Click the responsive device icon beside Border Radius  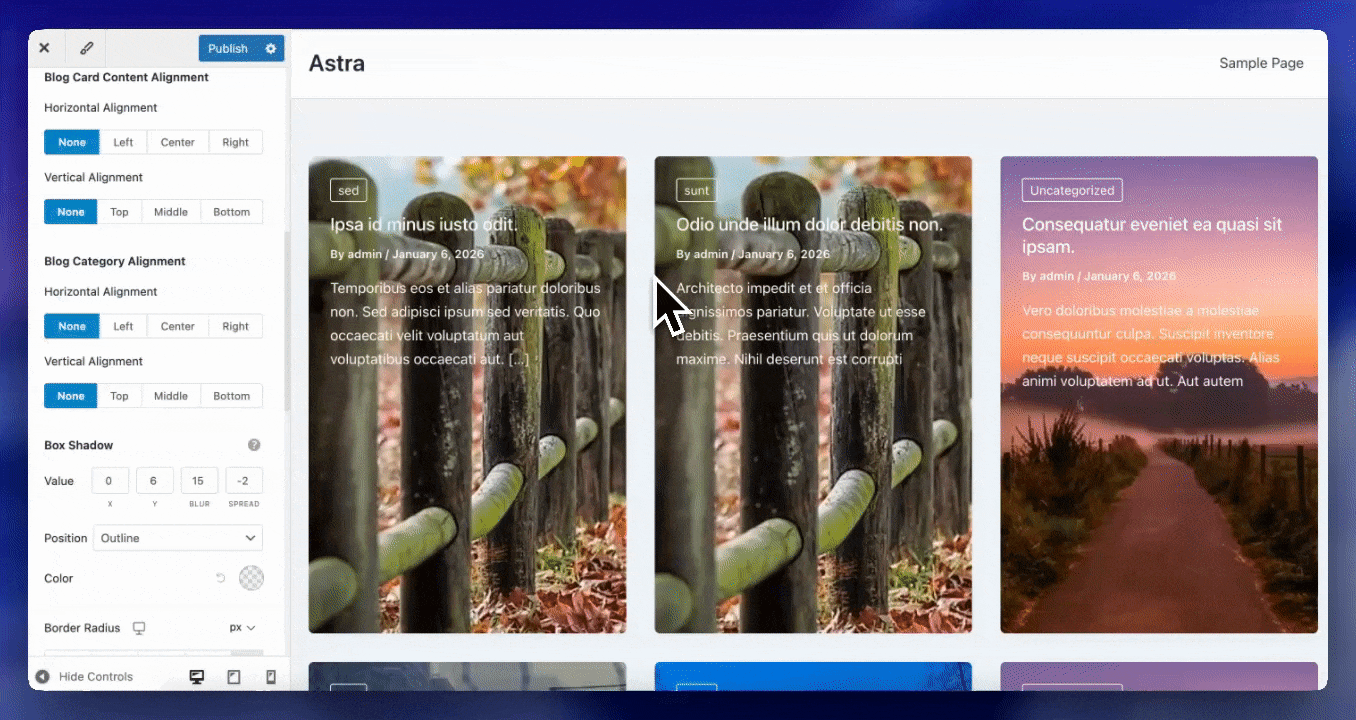click(x=139, y=628)
